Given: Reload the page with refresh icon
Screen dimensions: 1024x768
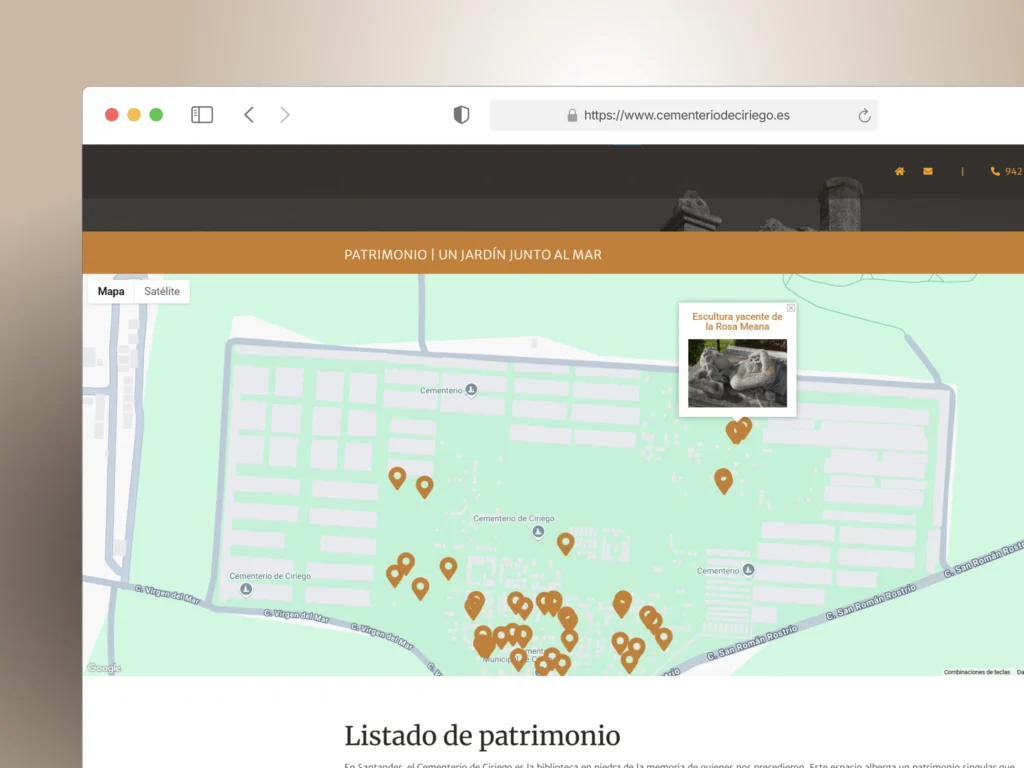Looking at the screenshot, I should pyautogui.click(x=864, y=116).
